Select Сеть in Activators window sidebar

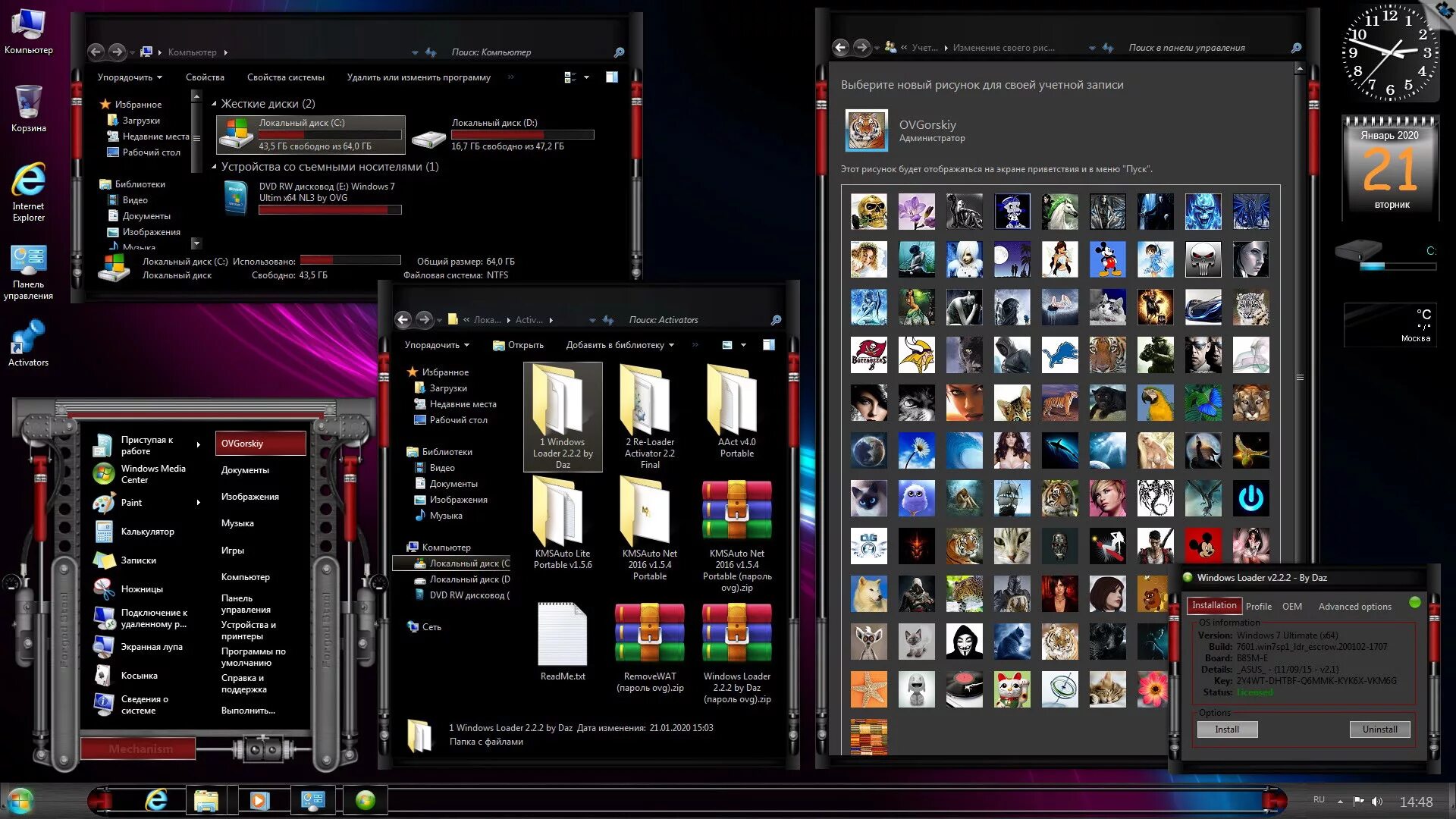click(431, 627)
